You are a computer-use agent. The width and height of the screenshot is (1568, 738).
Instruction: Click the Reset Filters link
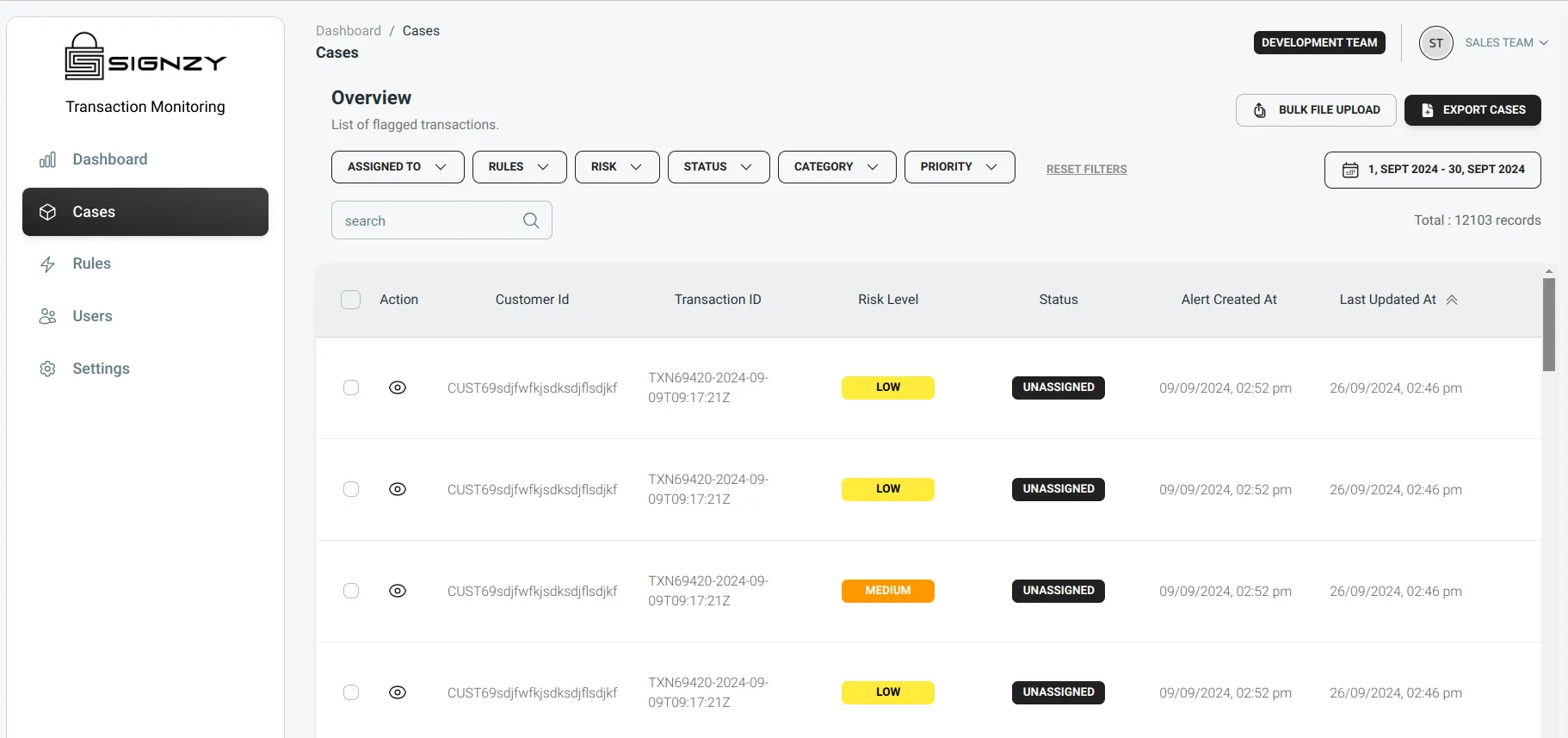(1086, 170)
